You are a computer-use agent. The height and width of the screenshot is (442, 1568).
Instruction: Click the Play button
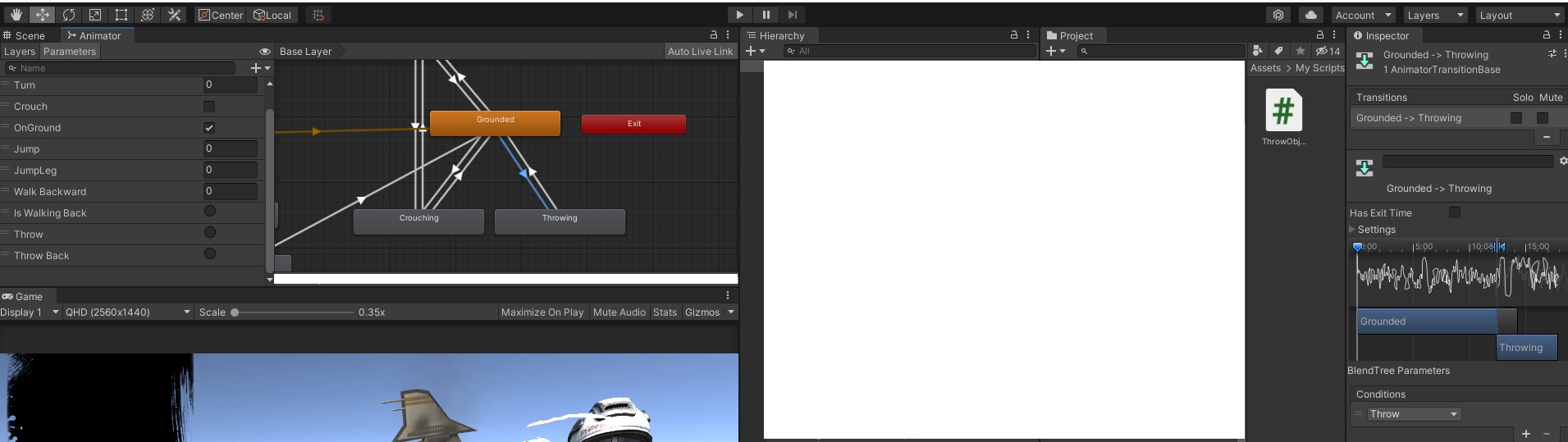pos(739,15)
